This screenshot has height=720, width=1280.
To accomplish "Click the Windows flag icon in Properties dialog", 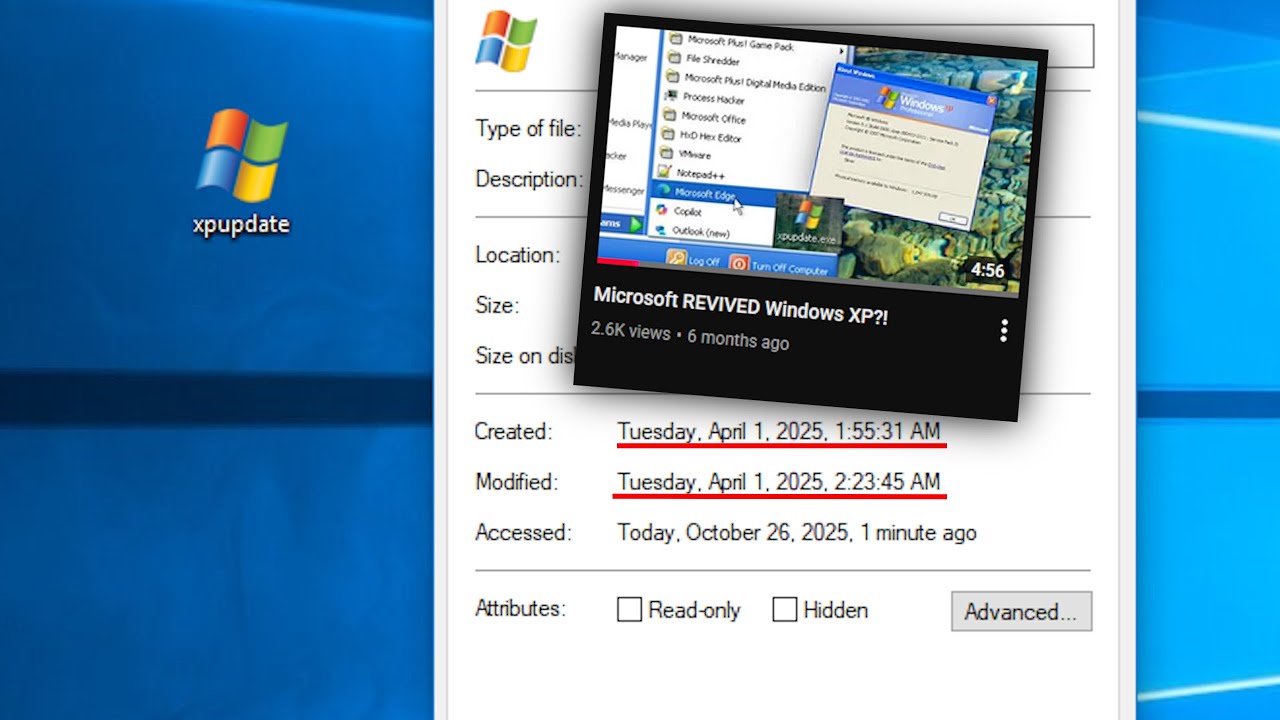I will (506, 42).
